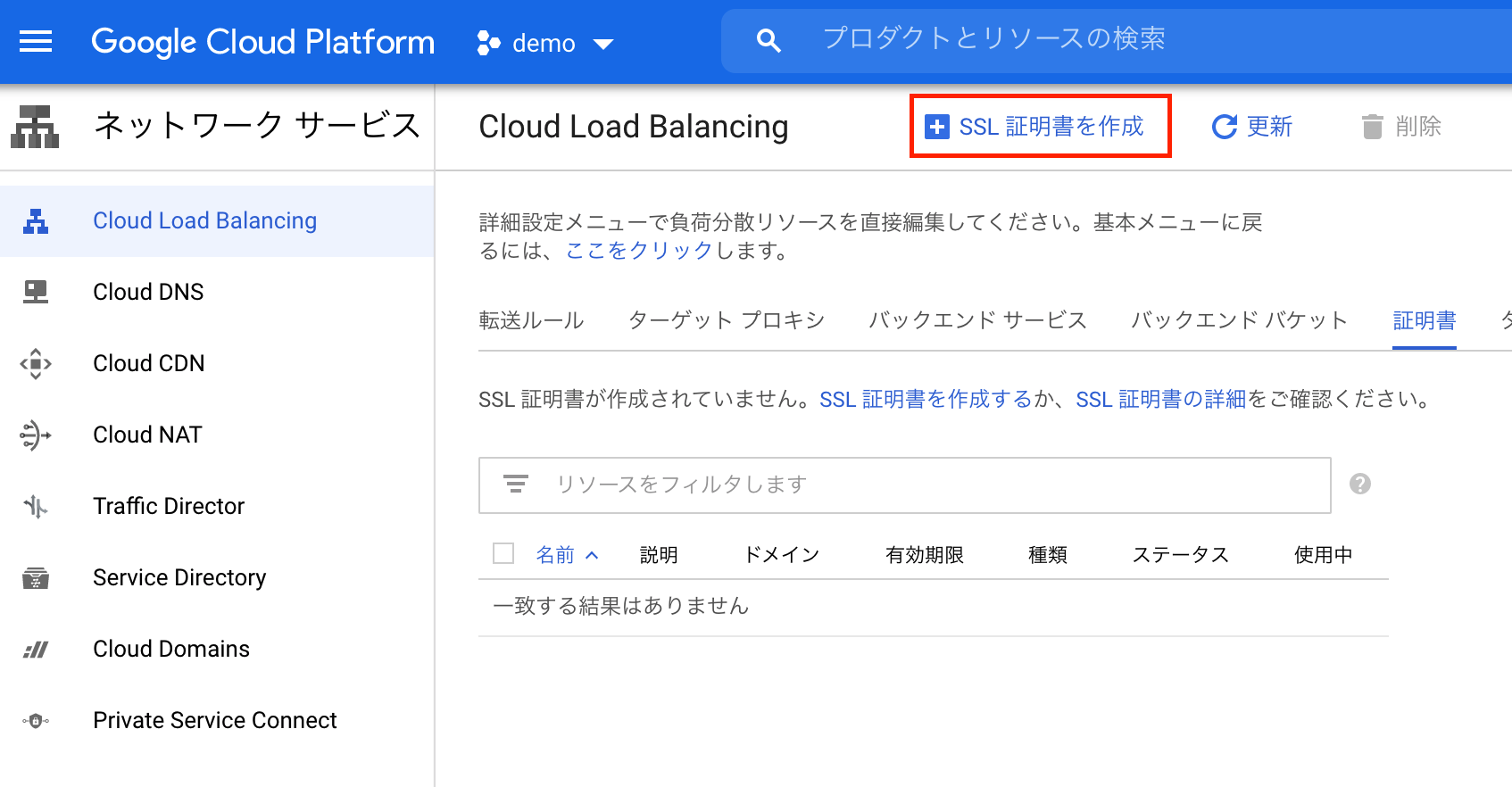This screenshot has height=787, width=1512.
Task: Click the ドメイン column header
Action: [782, 555]
